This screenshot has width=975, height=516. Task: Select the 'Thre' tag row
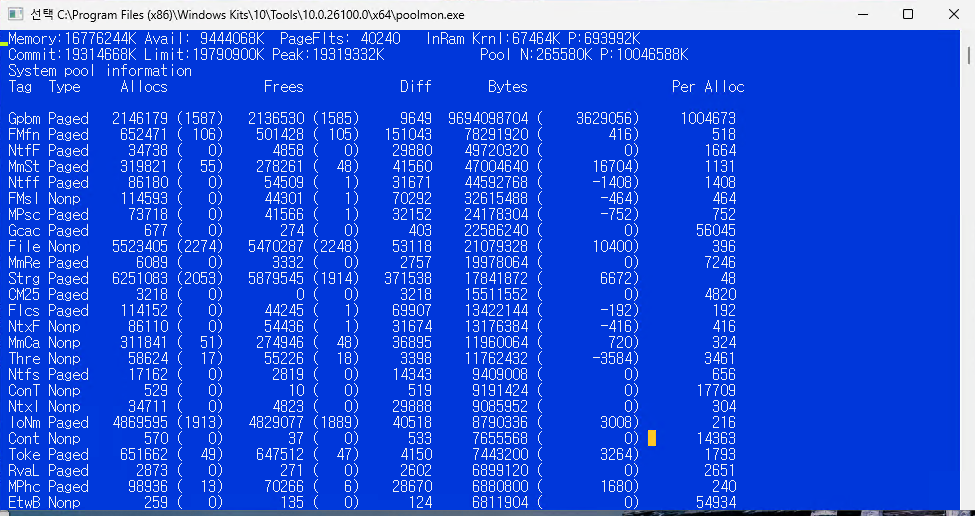click(x=372, y=359)
